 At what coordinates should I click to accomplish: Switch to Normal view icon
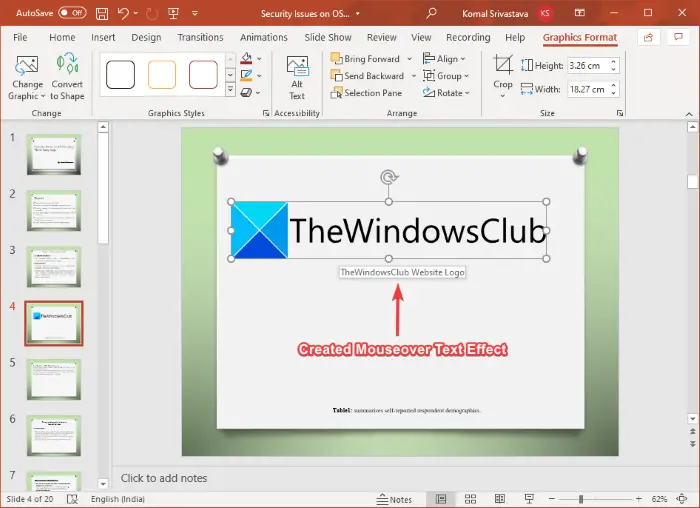pos(441,499)
